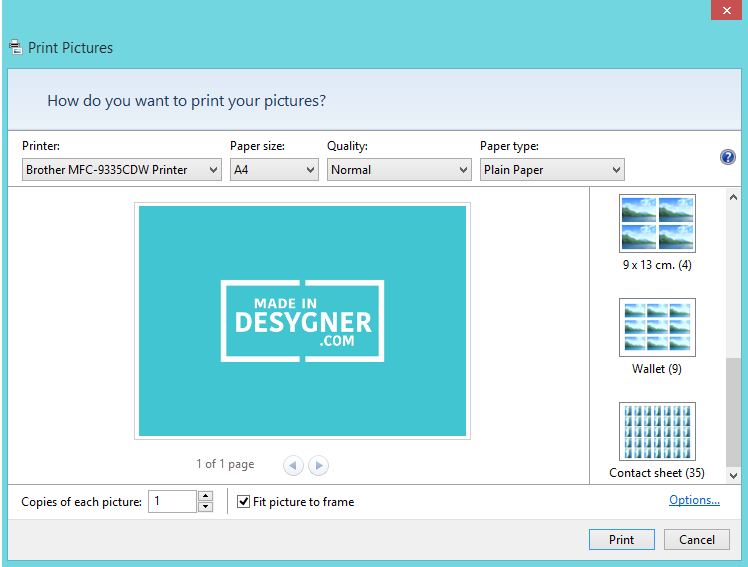Click the layout list scrollbar thumb
The height and width of the screenshot is (567, 748).
pos(733,412)
